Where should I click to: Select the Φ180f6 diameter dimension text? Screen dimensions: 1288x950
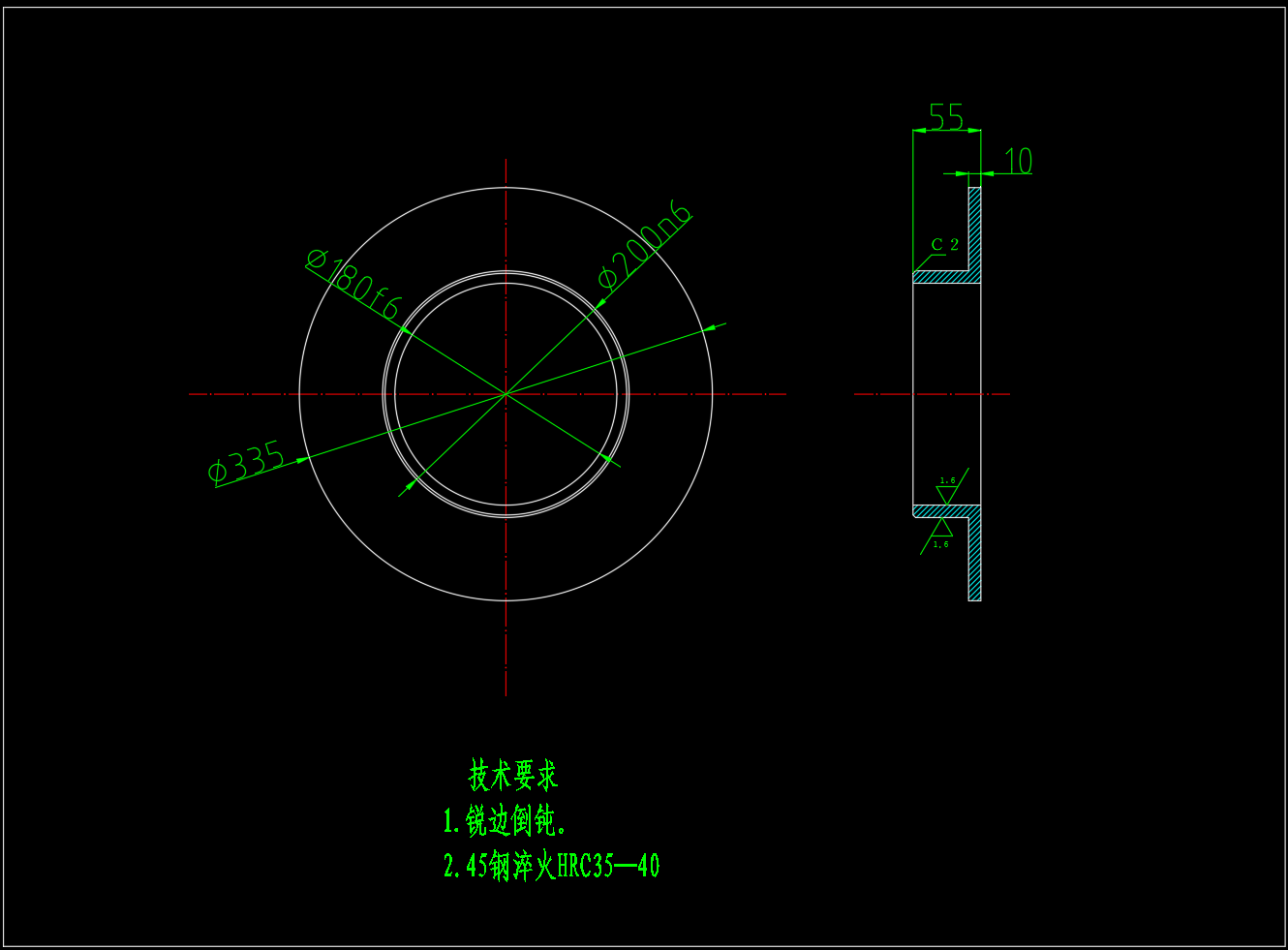click(x=353, y=286)
